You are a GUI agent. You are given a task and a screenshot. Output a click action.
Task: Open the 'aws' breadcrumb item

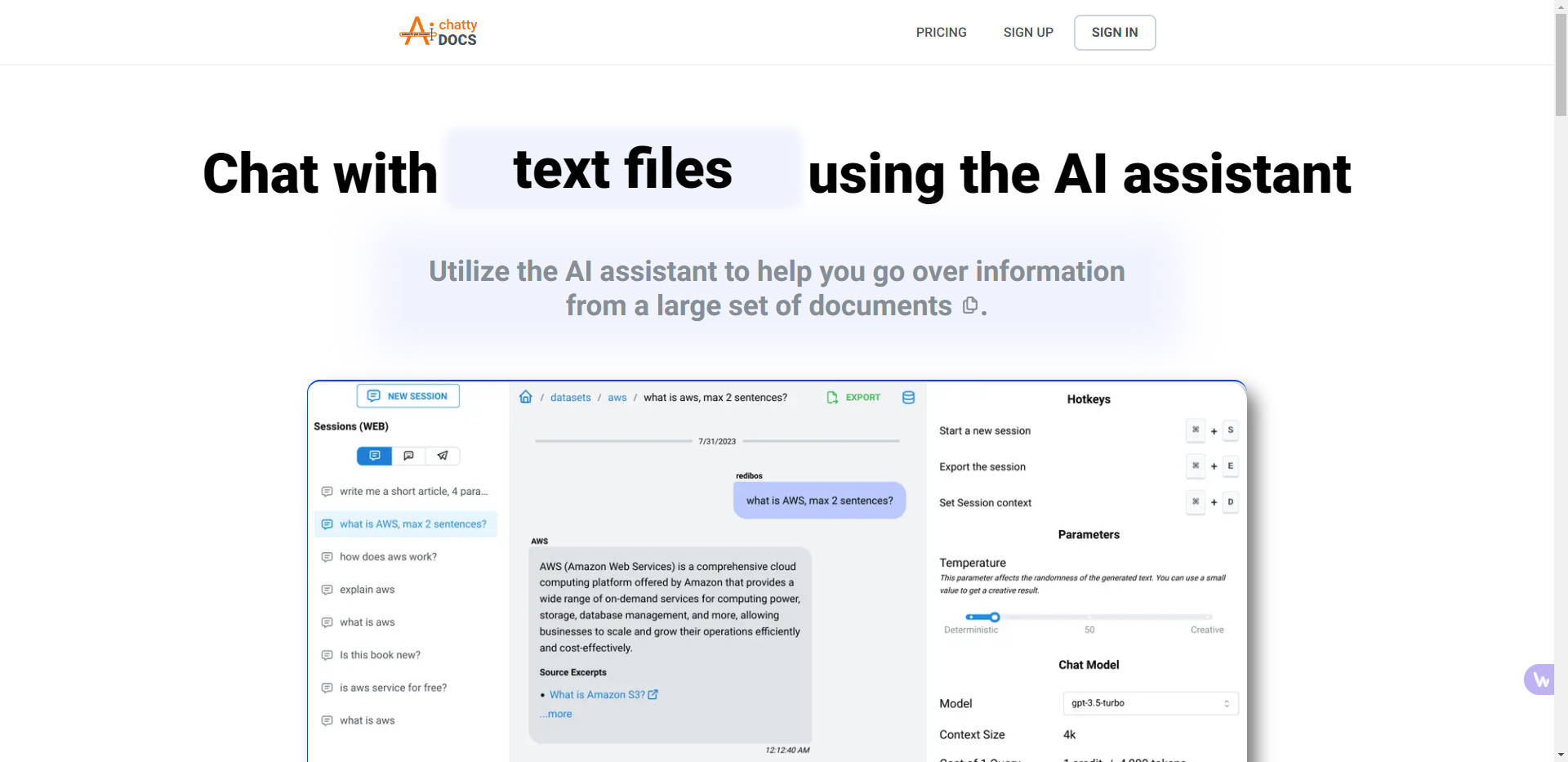click(x=617, y=397)
